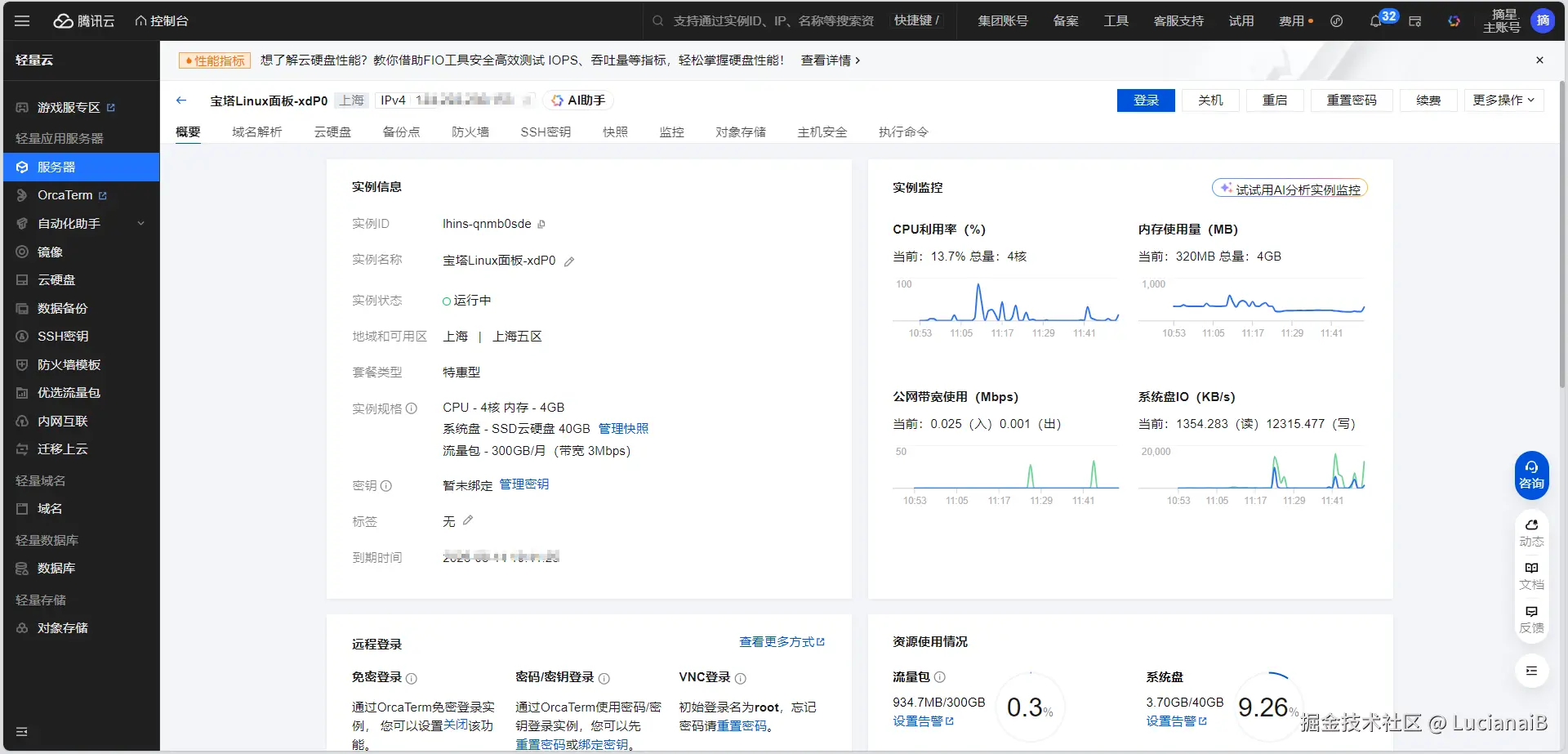Click 试试用AI分析实例监控 button
Screen dimensions: 1568x754
tap(1290, 189)
